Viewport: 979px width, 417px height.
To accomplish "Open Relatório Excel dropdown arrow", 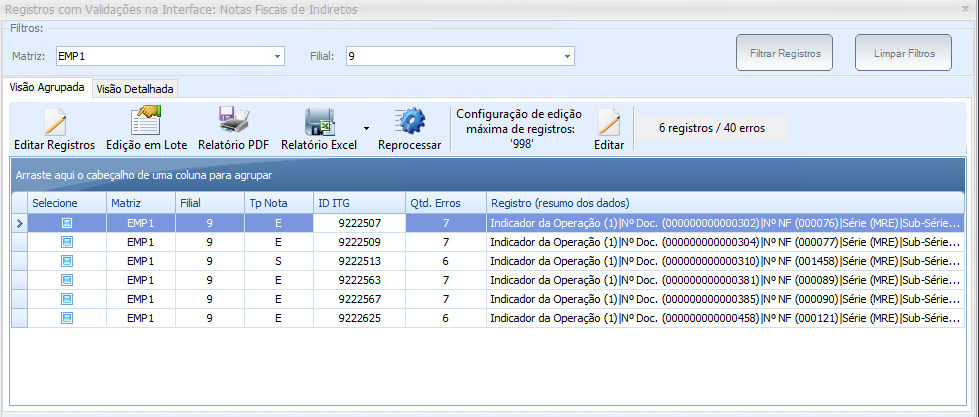I will [366, 128].
